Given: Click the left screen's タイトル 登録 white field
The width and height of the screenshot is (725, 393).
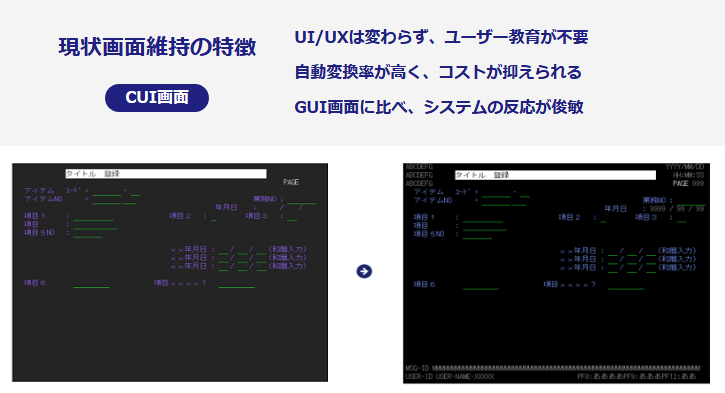Looking at the screenshot, I should 166,174.
